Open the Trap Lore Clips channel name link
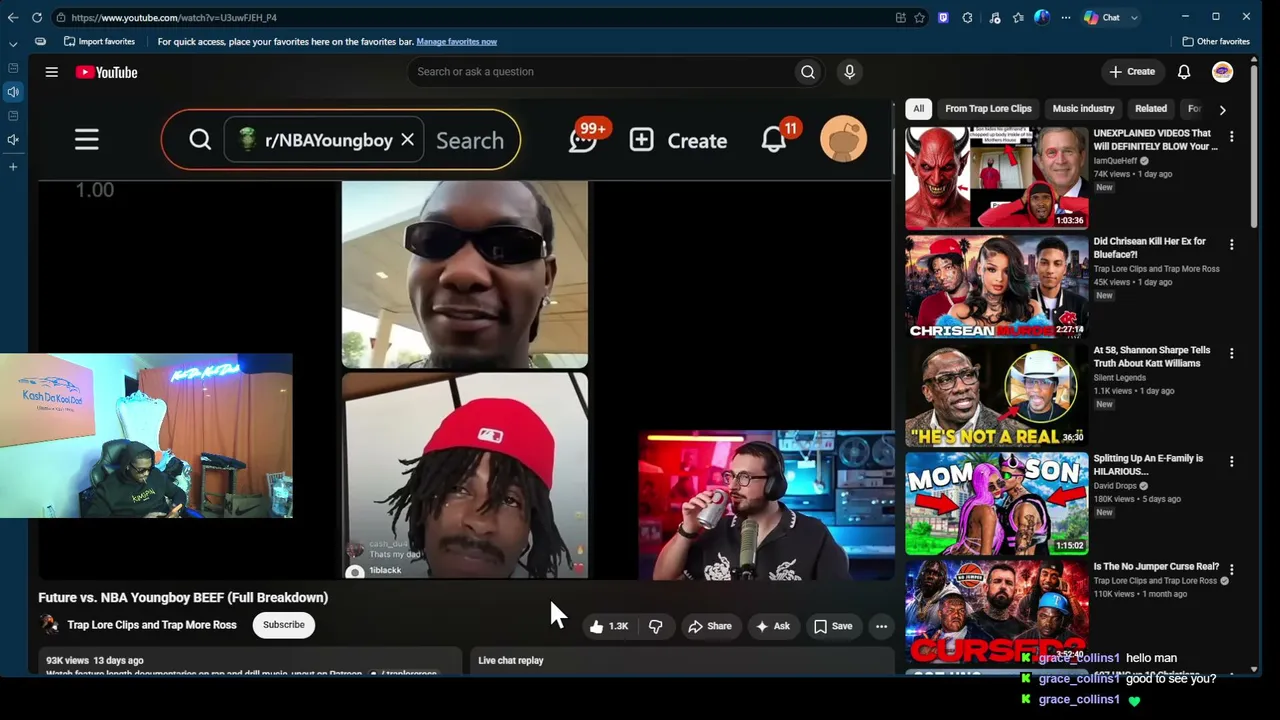The width and height of the screenshot is (1280, 720). (x=152, y=625)
